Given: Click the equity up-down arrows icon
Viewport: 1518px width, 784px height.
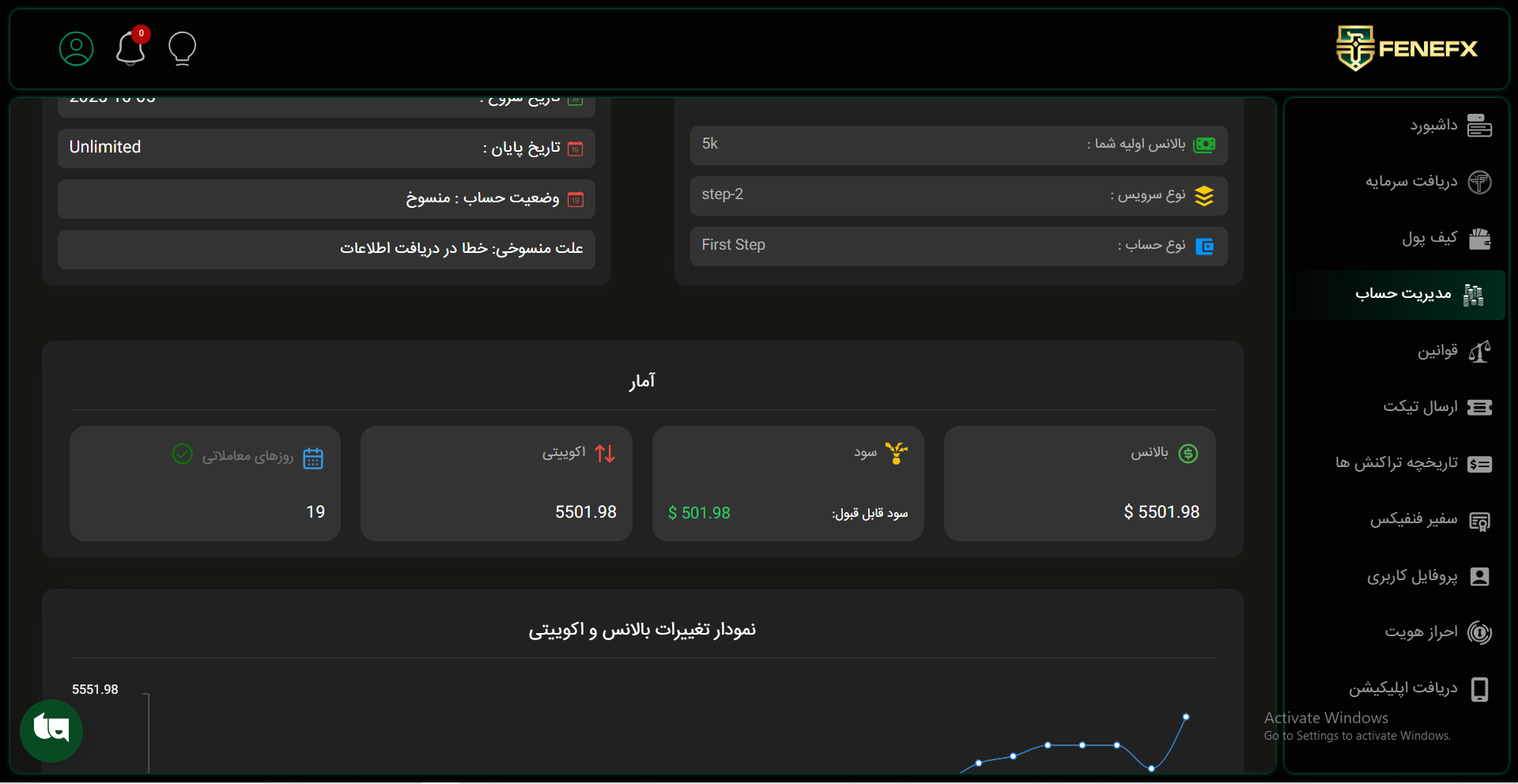Looking at the screenshot, I should click(605, 454).
